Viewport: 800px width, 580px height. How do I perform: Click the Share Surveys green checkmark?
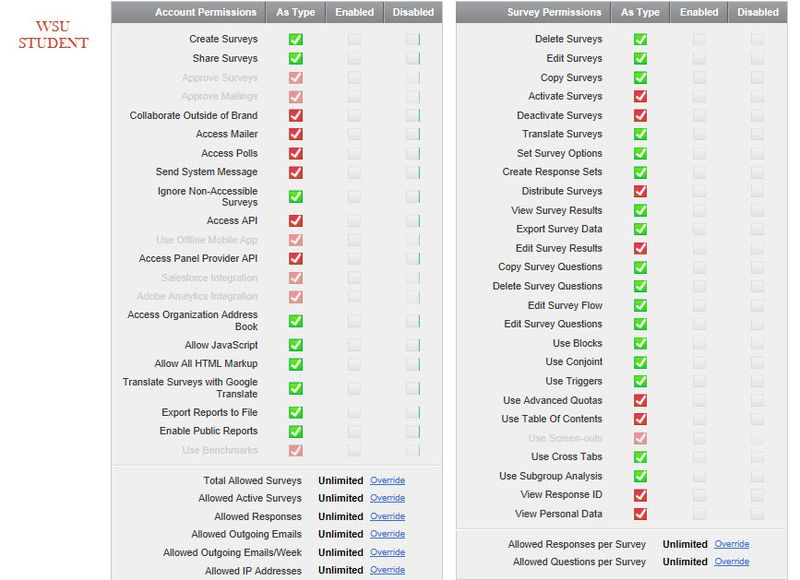click(295, 59)
